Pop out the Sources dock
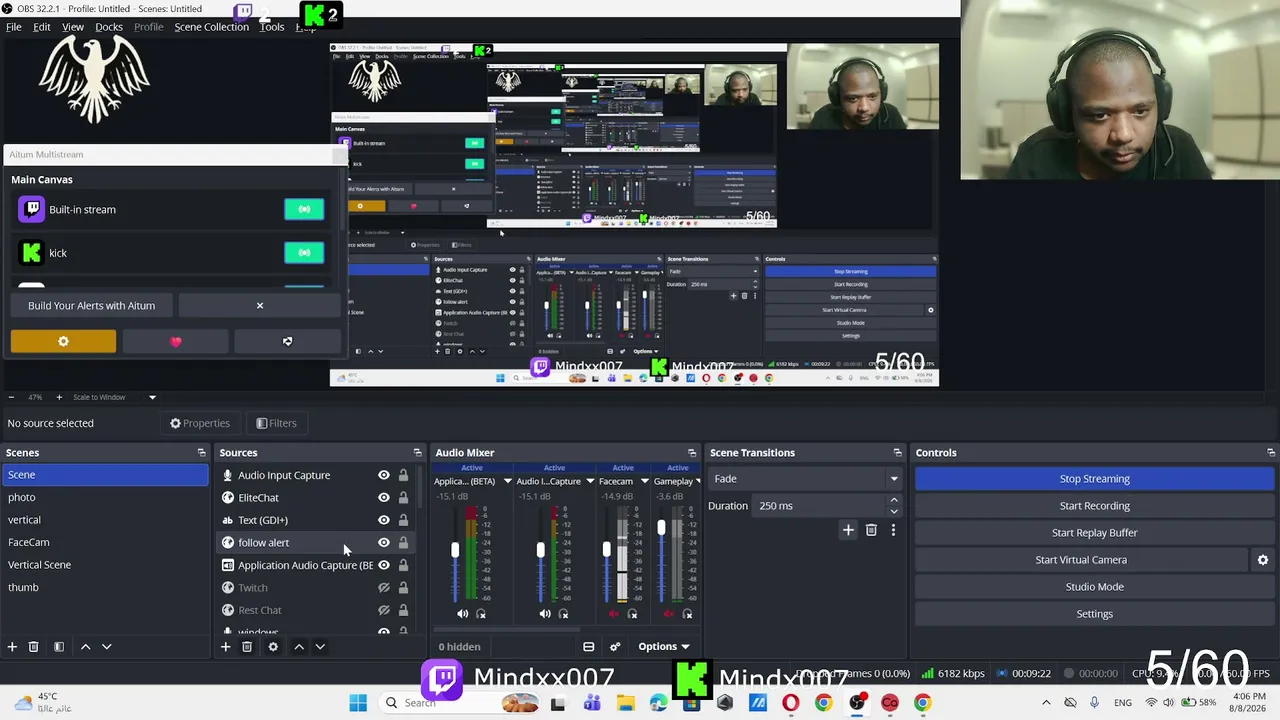1280x720 pixels. click(418, 453)
